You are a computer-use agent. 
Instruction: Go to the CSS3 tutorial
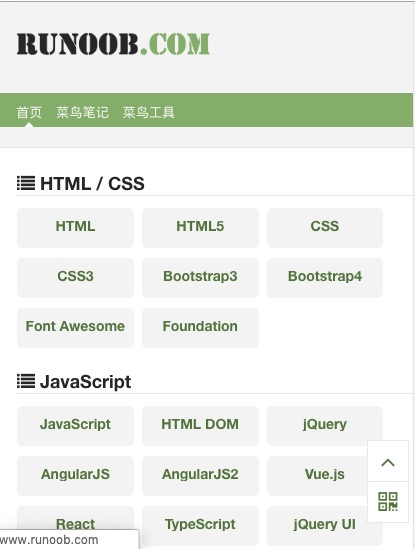coord(75,278)
